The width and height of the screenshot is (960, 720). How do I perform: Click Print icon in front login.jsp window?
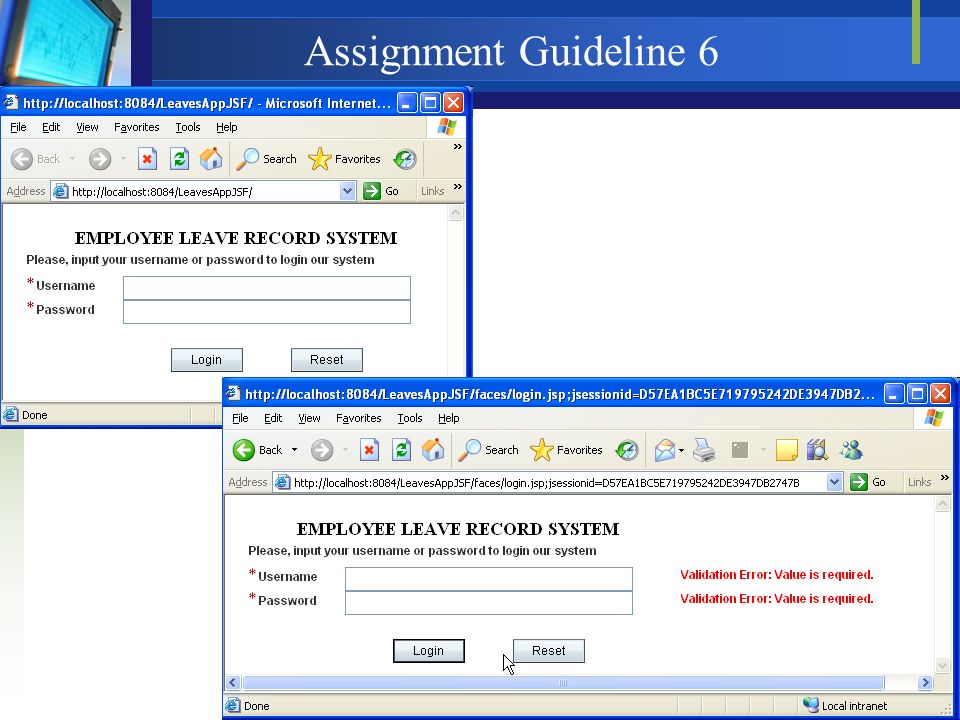click(x=704, y=451)
